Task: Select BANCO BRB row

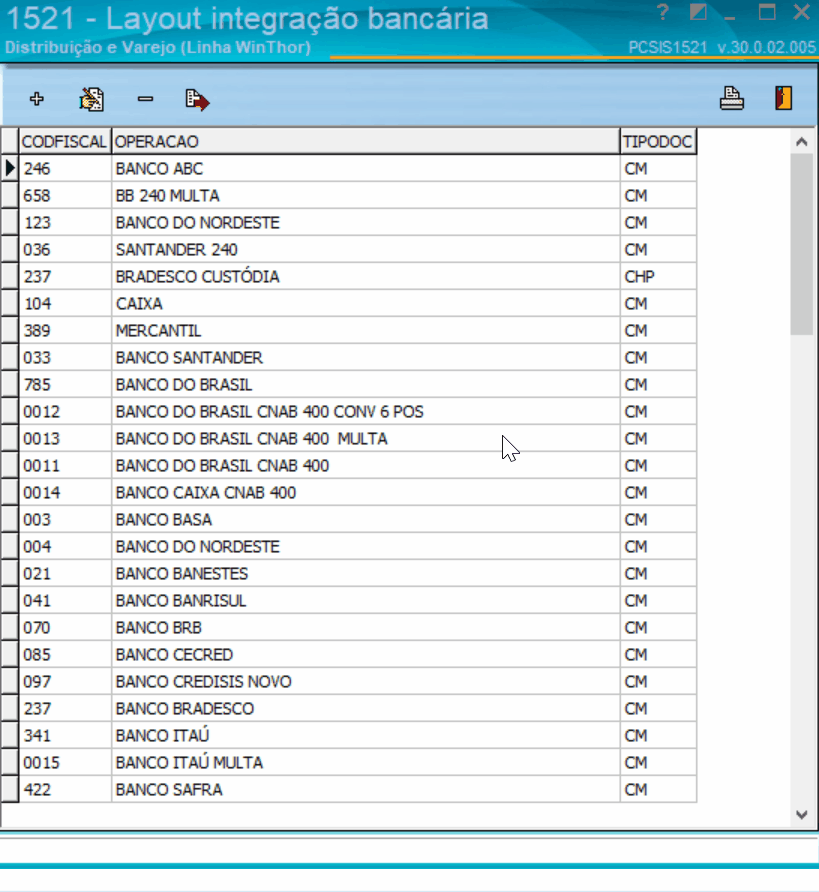Action: click(x=358, y=628)
